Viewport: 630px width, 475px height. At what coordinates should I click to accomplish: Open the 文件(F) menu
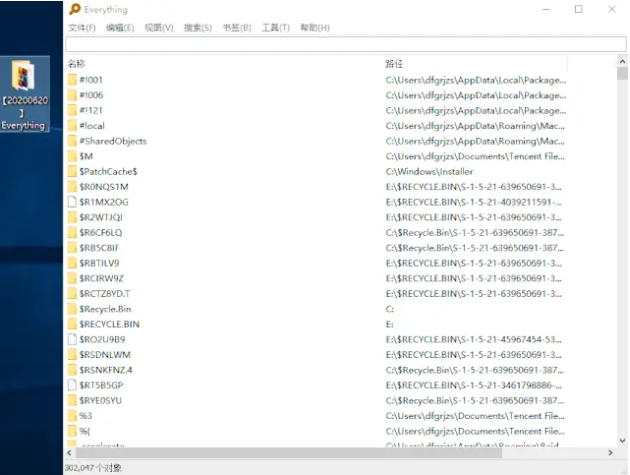[x=82, y=28]
